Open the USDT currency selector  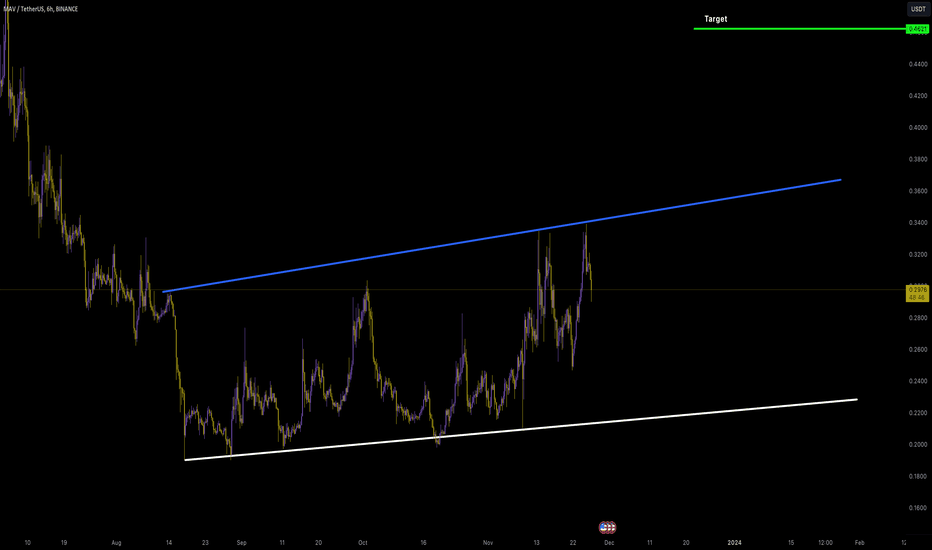tap(918, 9)
